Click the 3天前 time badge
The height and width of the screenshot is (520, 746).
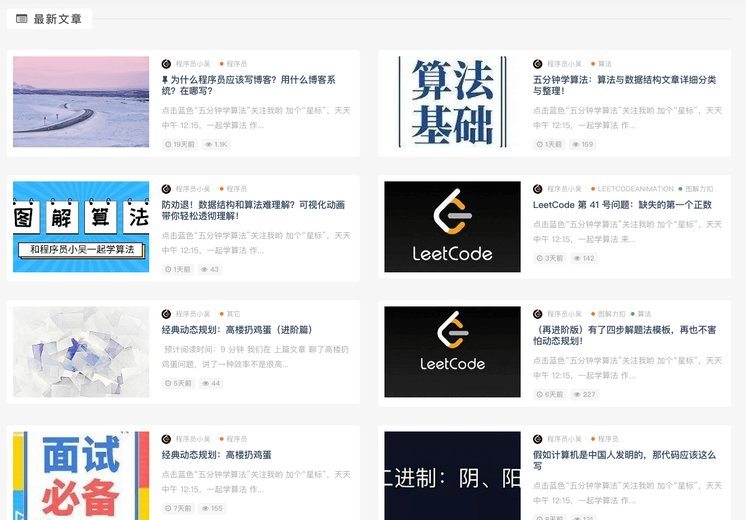point(549,258)
